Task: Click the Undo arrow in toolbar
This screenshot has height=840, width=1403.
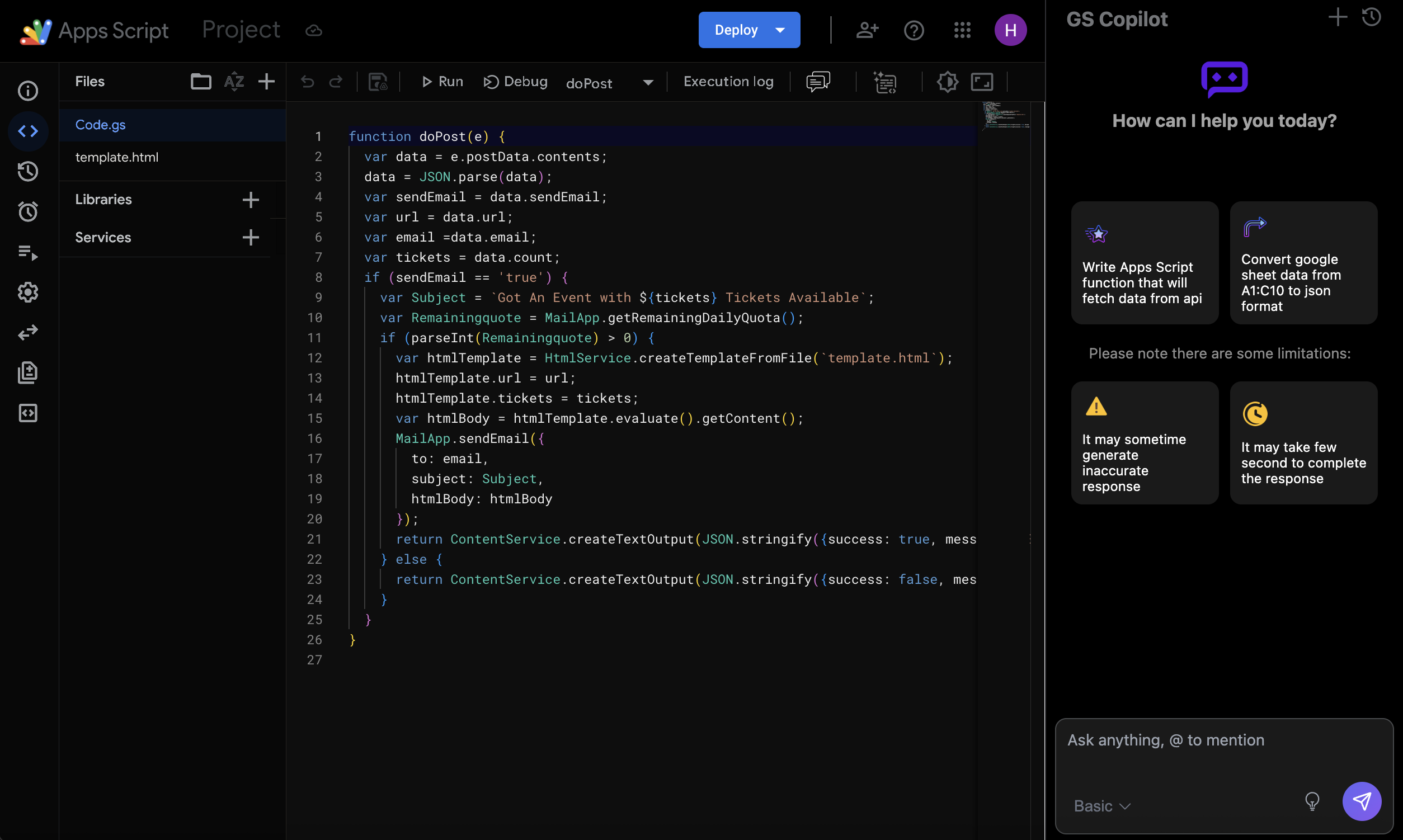Action: click(308, 82)
